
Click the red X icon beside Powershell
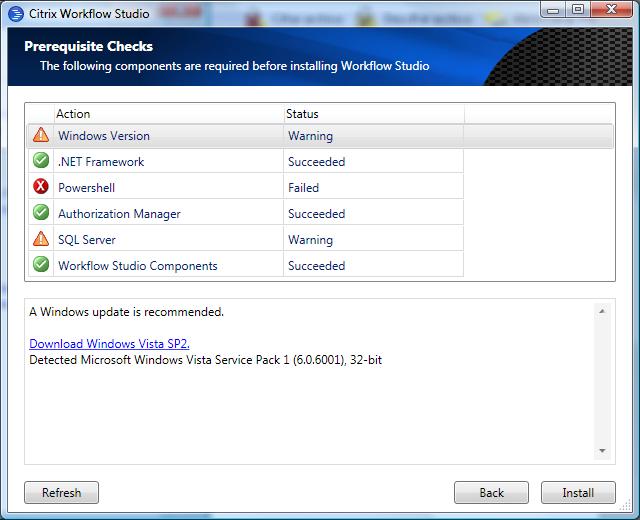coord(41,187)
